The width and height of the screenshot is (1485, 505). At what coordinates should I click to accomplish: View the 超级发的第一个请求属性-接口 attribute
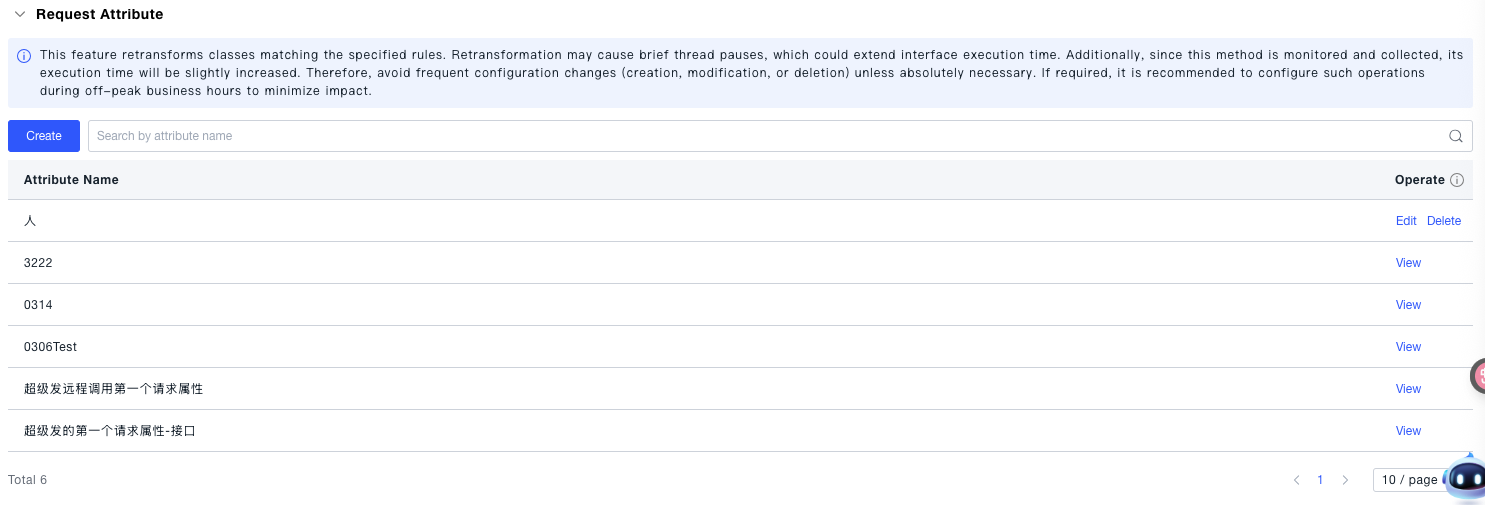click(1408, 431)
